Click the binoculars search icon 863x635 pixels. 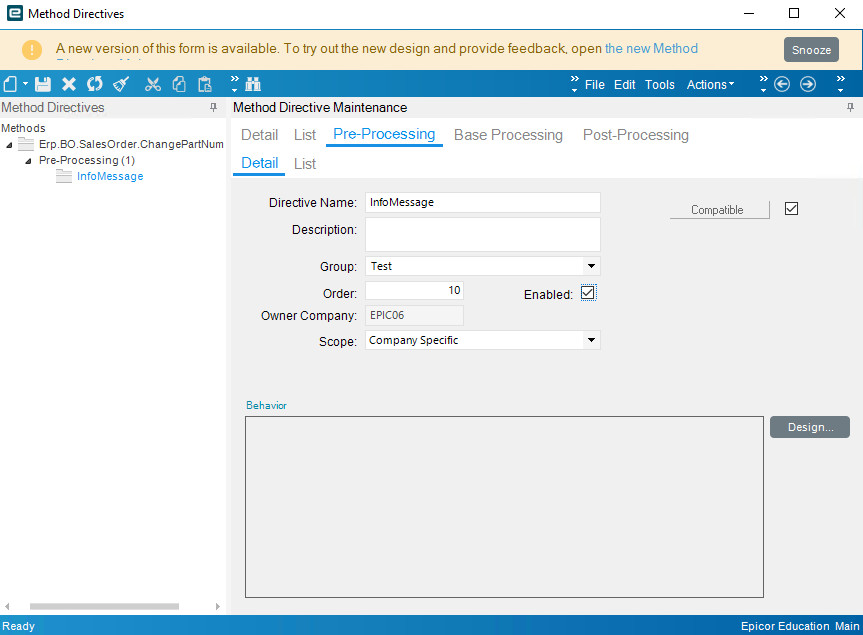pyautogui.click(x=252, y=85)
